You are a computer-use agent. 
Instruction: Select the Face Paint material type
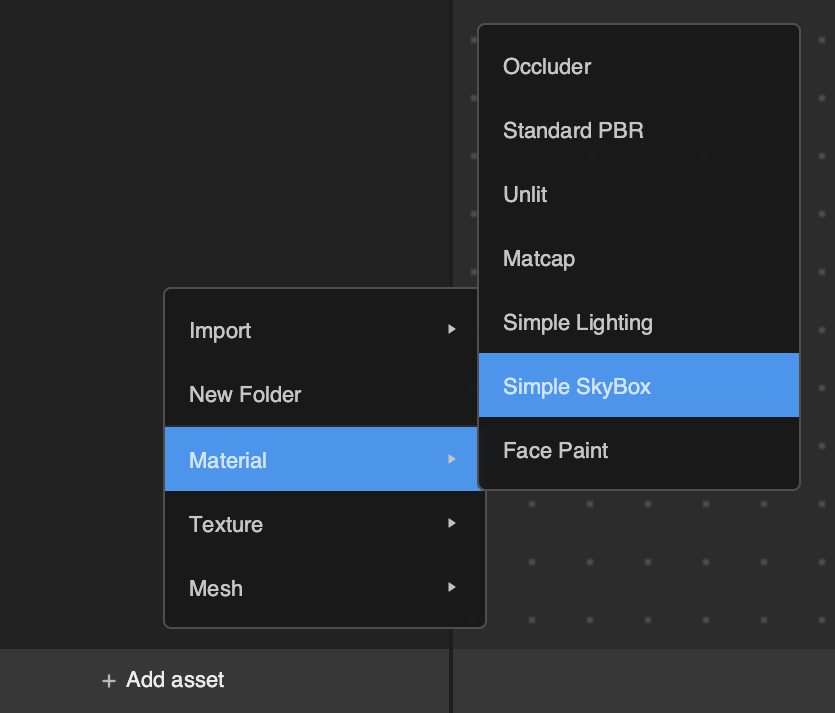coord(555,450)
